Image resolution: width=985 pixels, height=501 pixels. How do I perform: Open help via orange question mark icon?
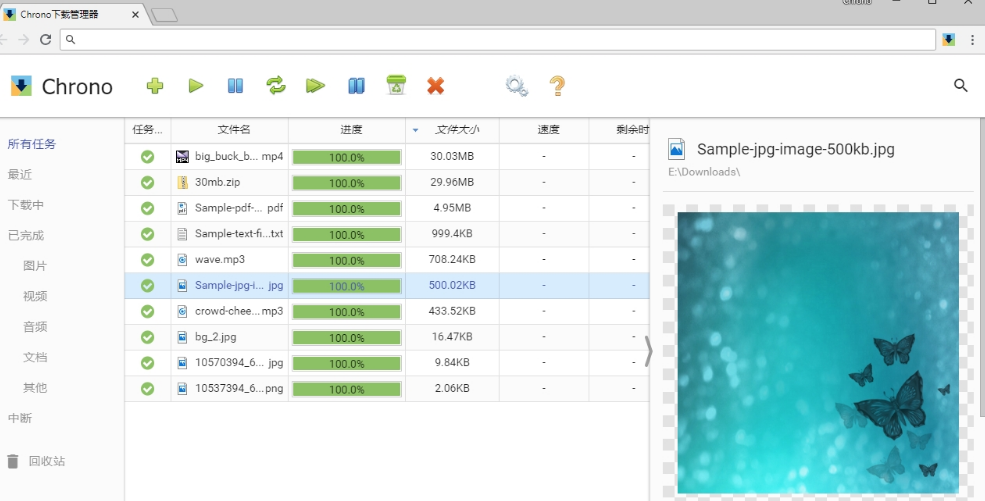coord(557,85)
